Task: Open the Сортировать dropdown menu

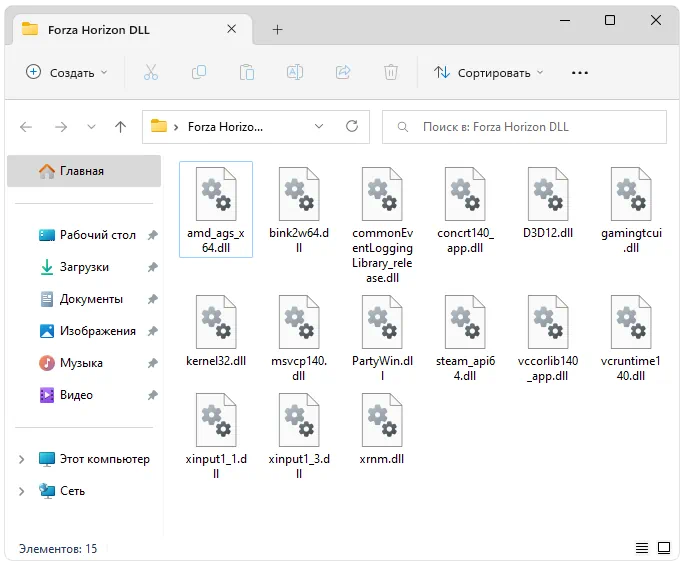Action: point(488,72)
